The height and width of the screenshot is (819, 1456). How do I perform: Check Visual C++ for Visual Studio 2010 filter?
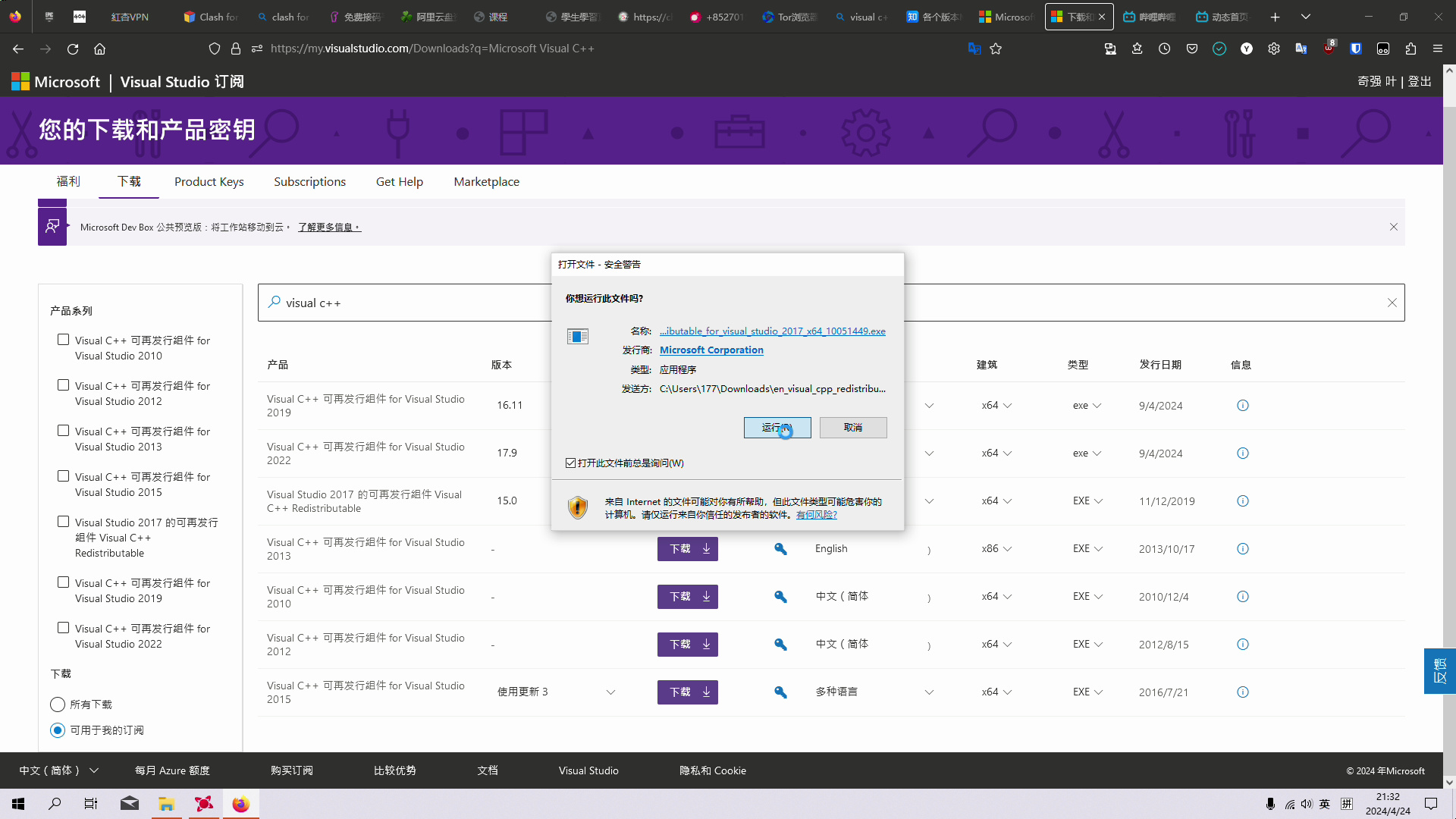point(64,340)
